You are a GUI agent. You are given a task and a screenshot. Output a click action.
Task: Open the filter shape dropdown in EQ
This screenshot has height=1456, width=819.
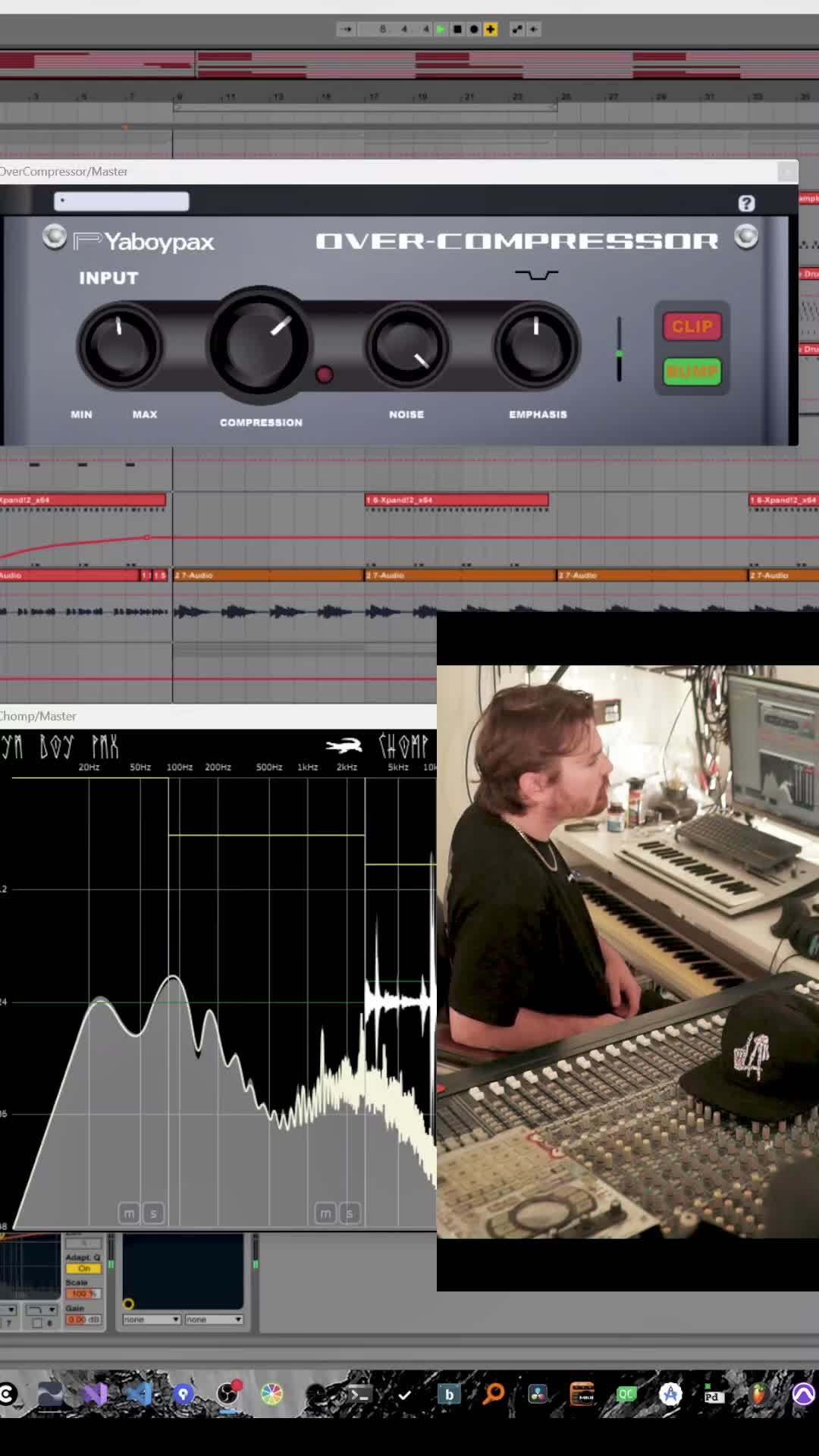pyautogui.click(x=41, y=1310)
